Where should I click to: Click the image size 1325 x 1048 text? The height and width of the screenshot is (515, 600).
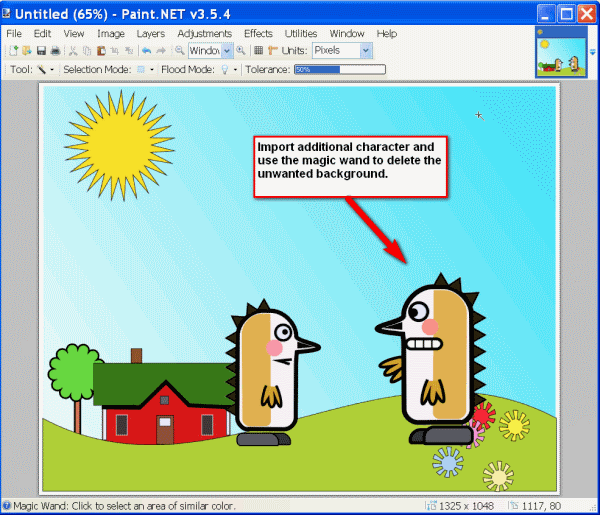(466, 506)
